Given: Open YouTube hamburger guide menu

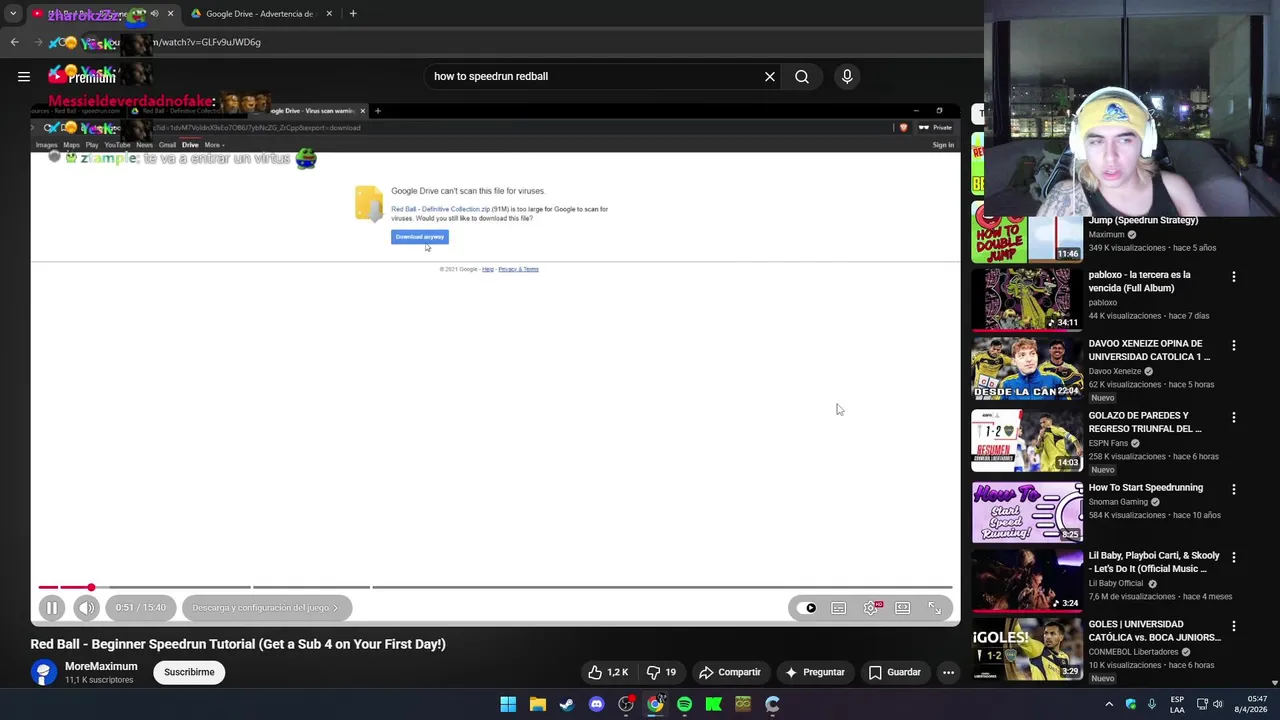Looking at the screenshot, I should click(x=24, y=76).
